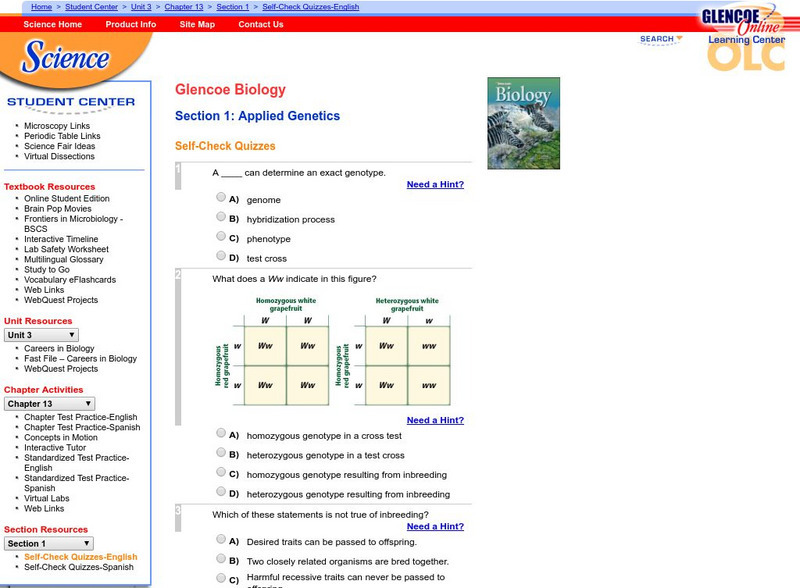This screenshot has height=588, width=800.
Task: Select heterozygous genotype in a test cross
Action: (221, 452)
